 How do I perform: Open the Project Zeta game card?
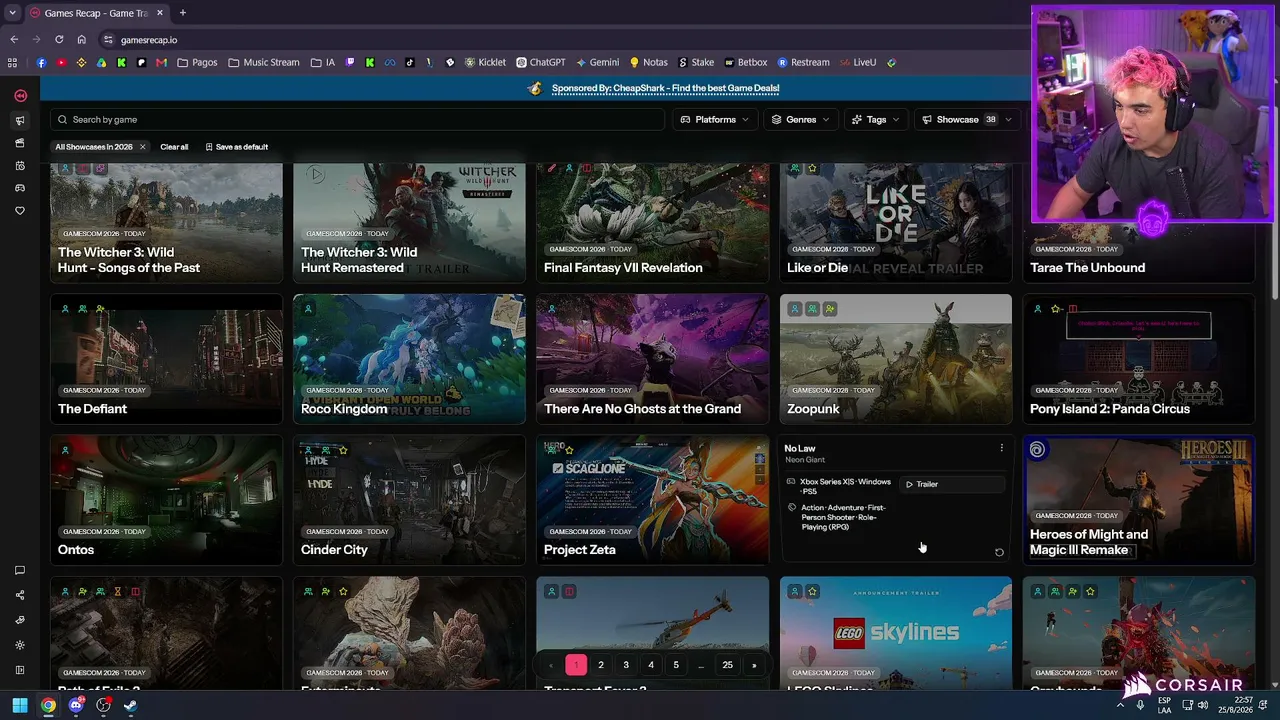[652, 499]
